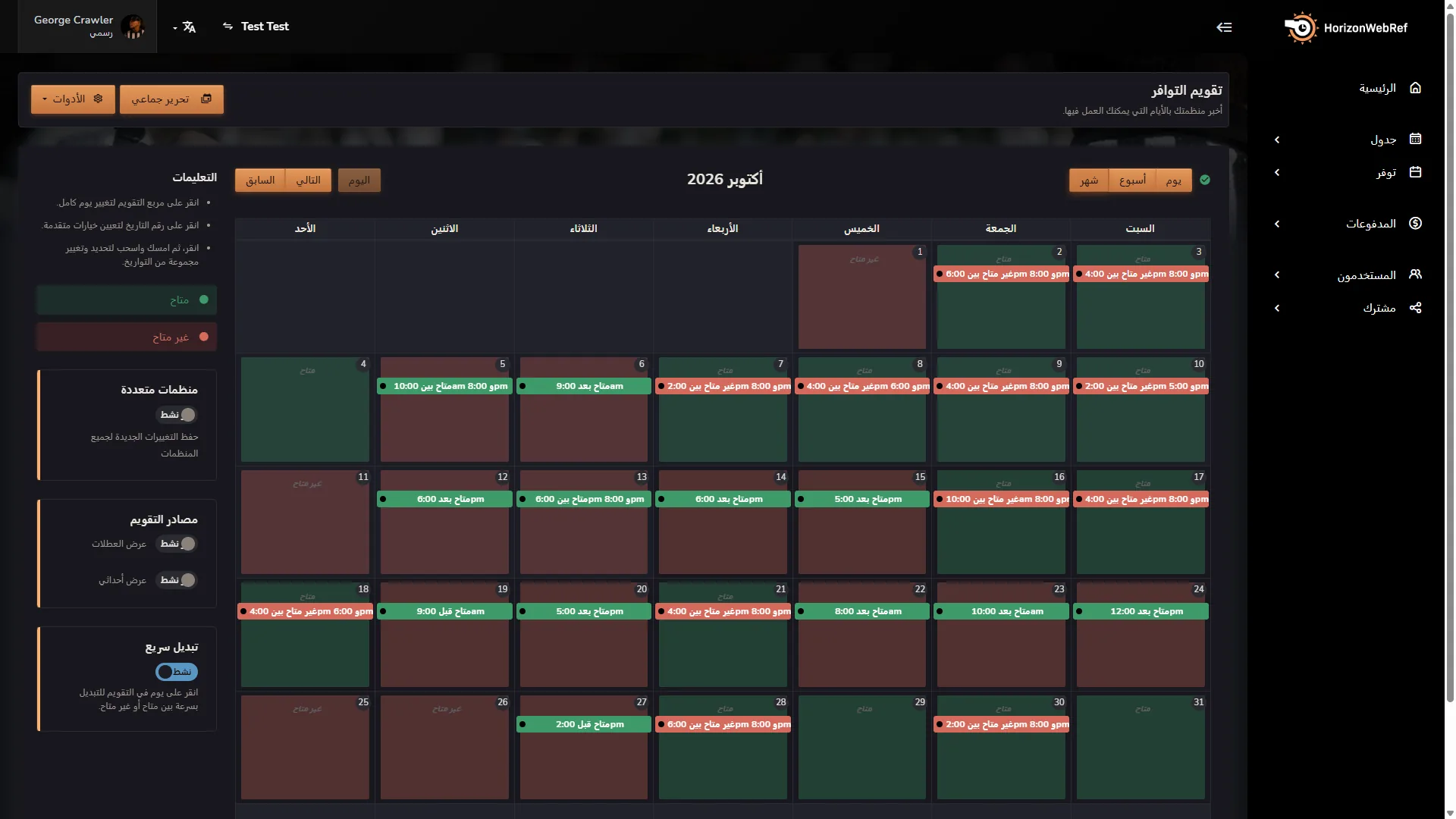1456x819 pixels.
Task: Click the مشترك share icon
Action: click(1415, 307)
